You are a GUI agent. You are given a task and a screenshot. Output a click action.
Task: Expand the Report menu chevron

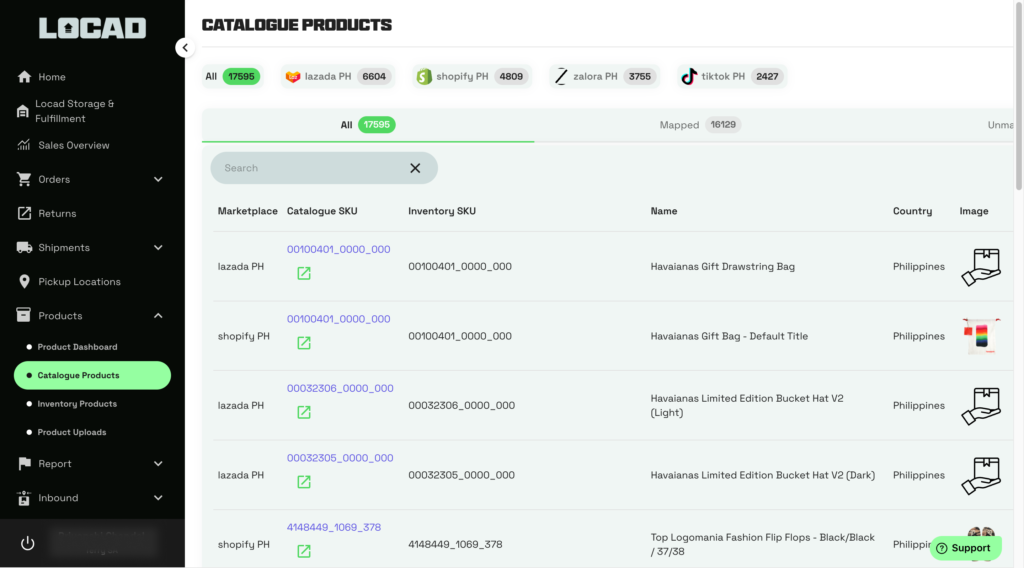point(158,464)
